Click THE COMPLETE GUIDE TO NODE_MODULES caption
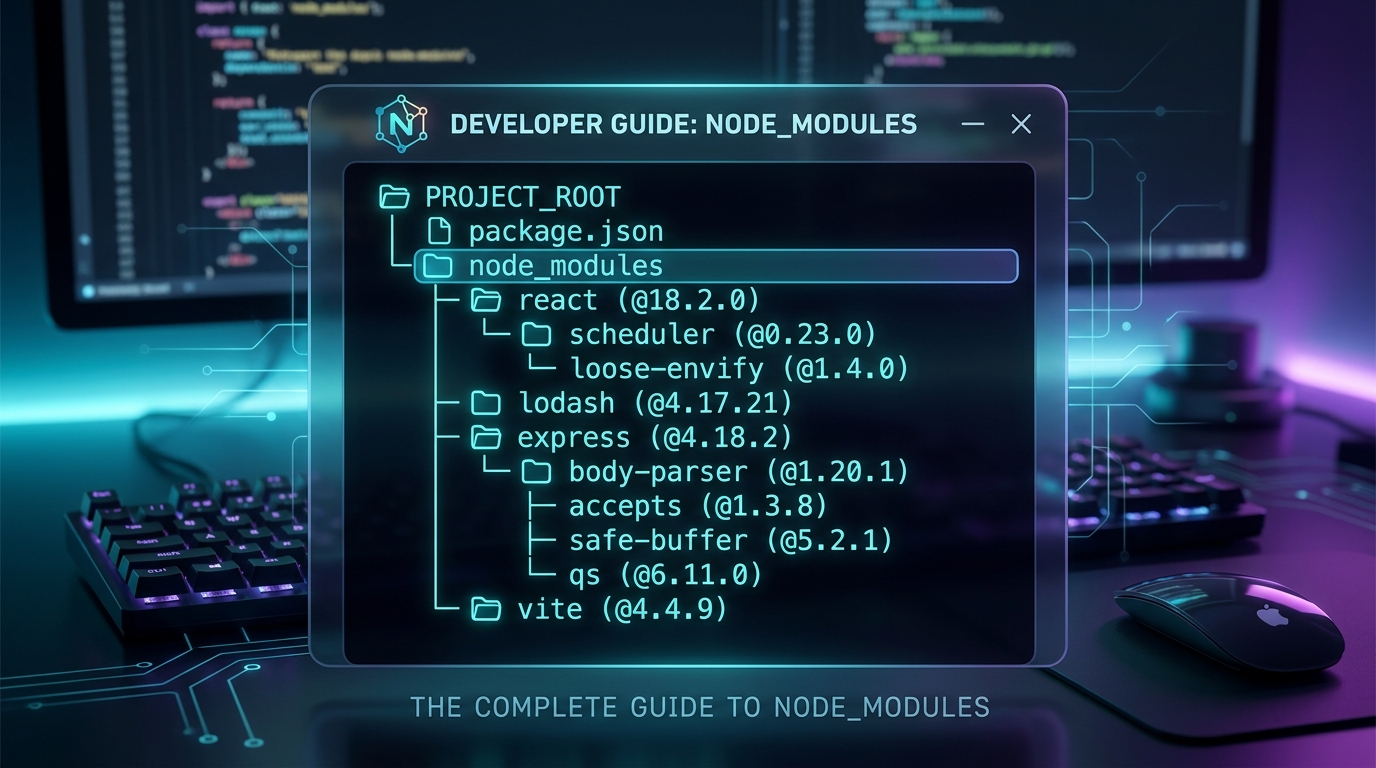Screen dimensions: 1376x768 pyautogui.click(x=700, y=707)
